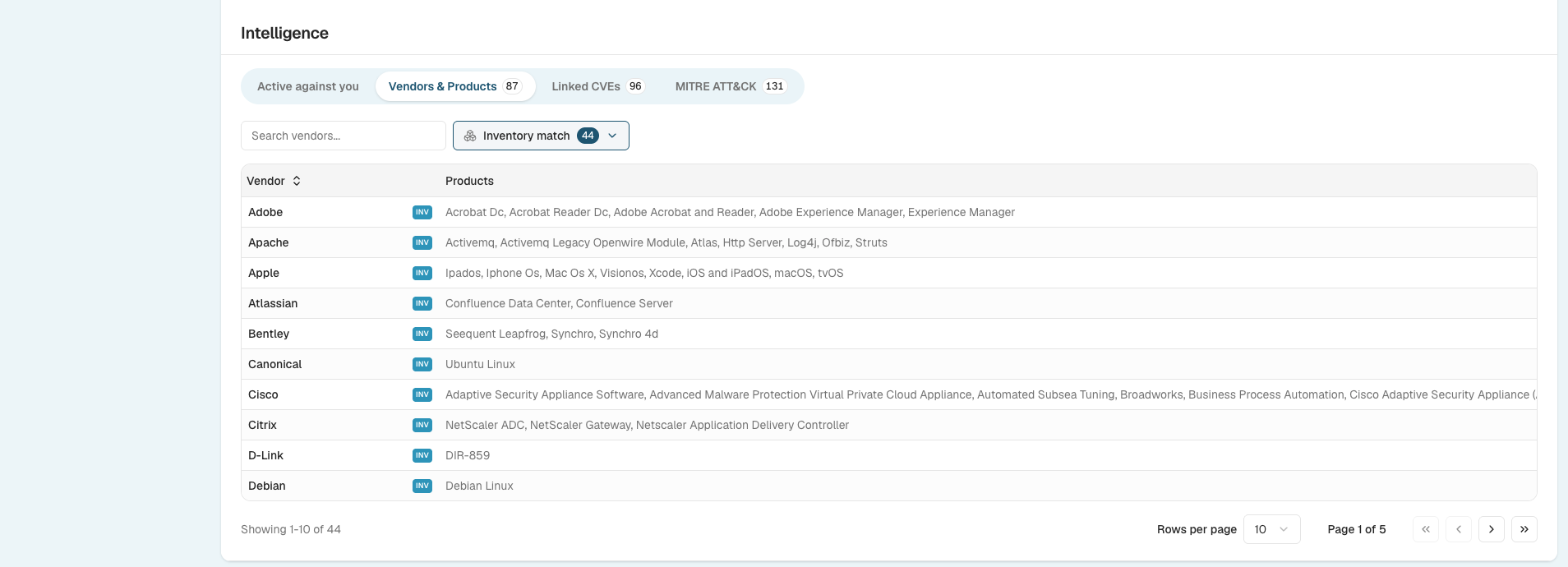Select the Bentley vendor name

pos(269,334)
